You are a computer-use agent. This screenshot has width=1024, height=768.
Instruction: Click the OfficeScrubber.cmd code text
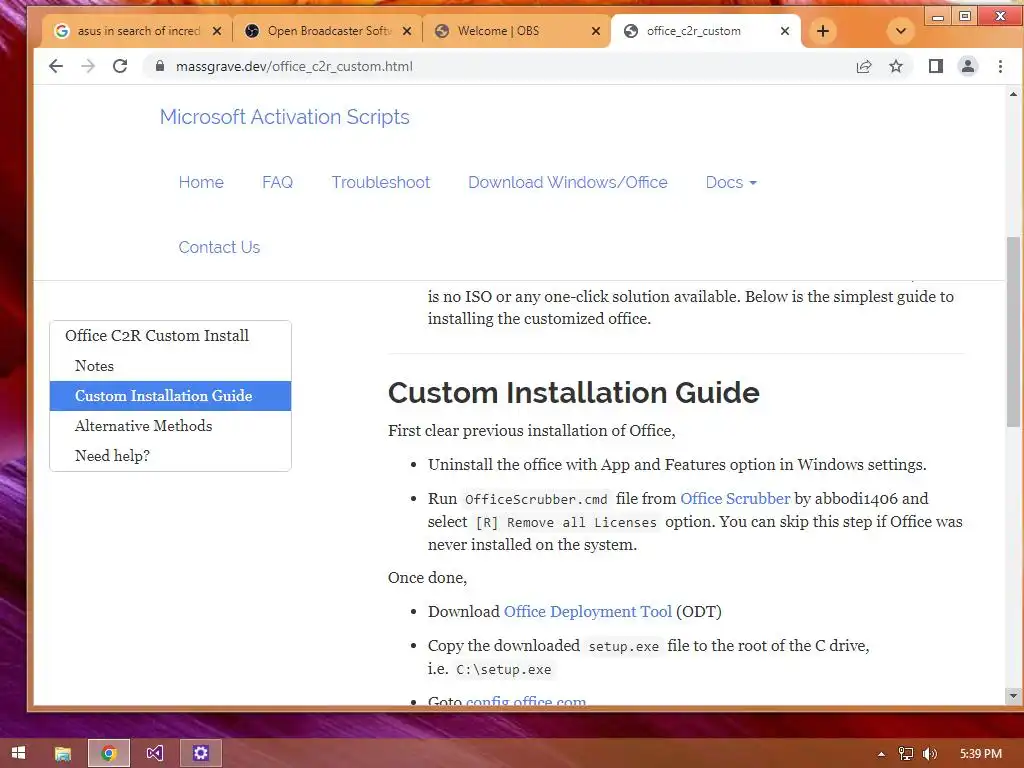coord(536,500)
